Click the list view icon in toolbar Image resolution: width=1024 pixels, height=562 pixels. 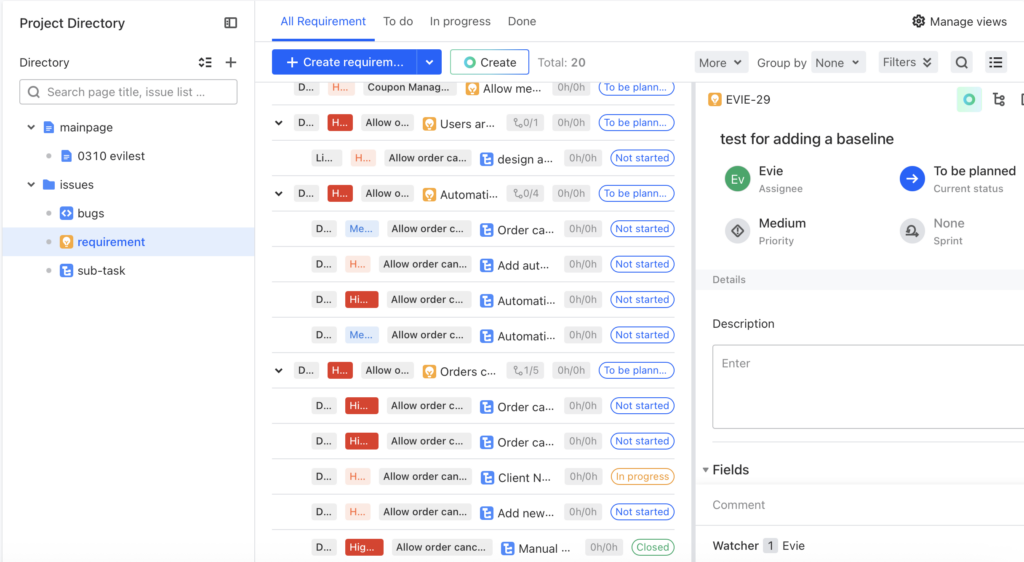pos(995,62)
